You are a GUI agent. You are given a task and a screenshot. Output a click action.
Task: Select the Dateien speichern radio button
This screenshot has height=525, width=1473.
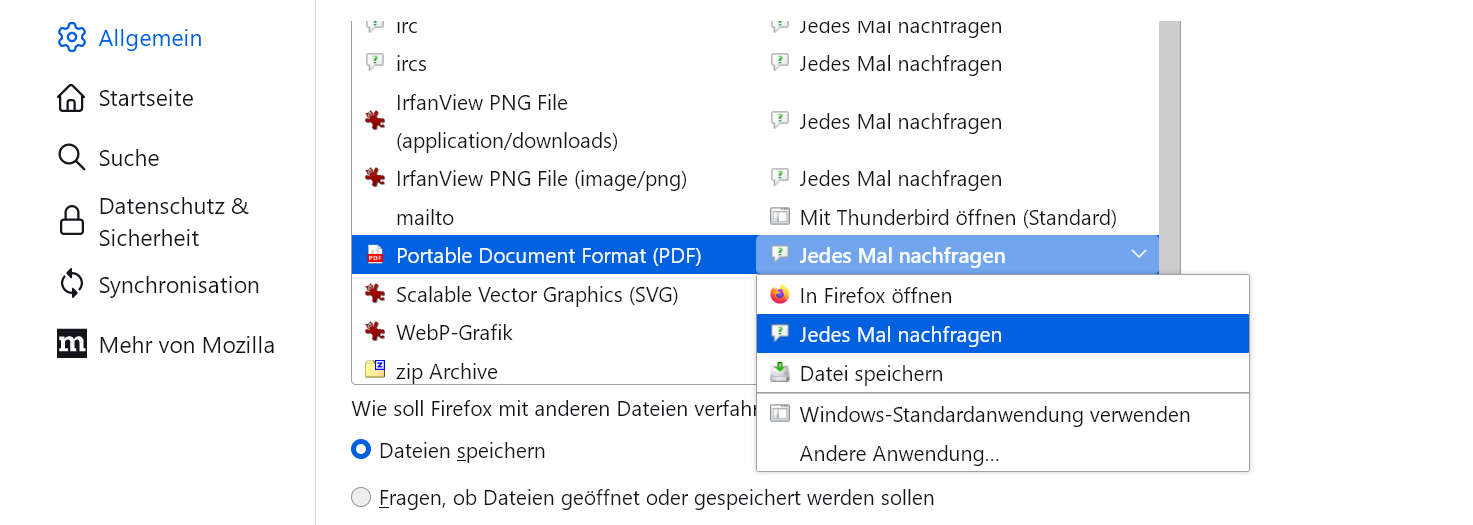[x=361, y=451]
